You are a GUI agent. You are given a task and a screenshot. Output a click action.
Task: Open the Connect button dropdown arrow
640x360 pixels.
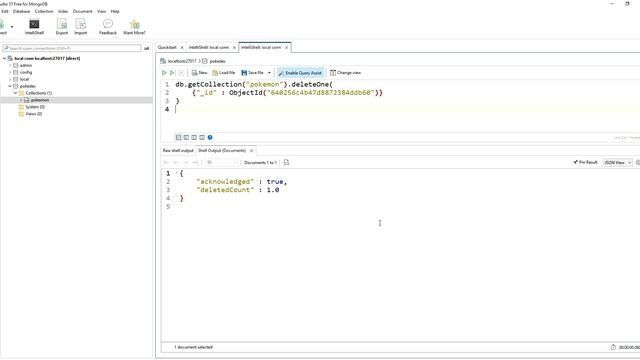pyautogui.click(x=12, y=27)
